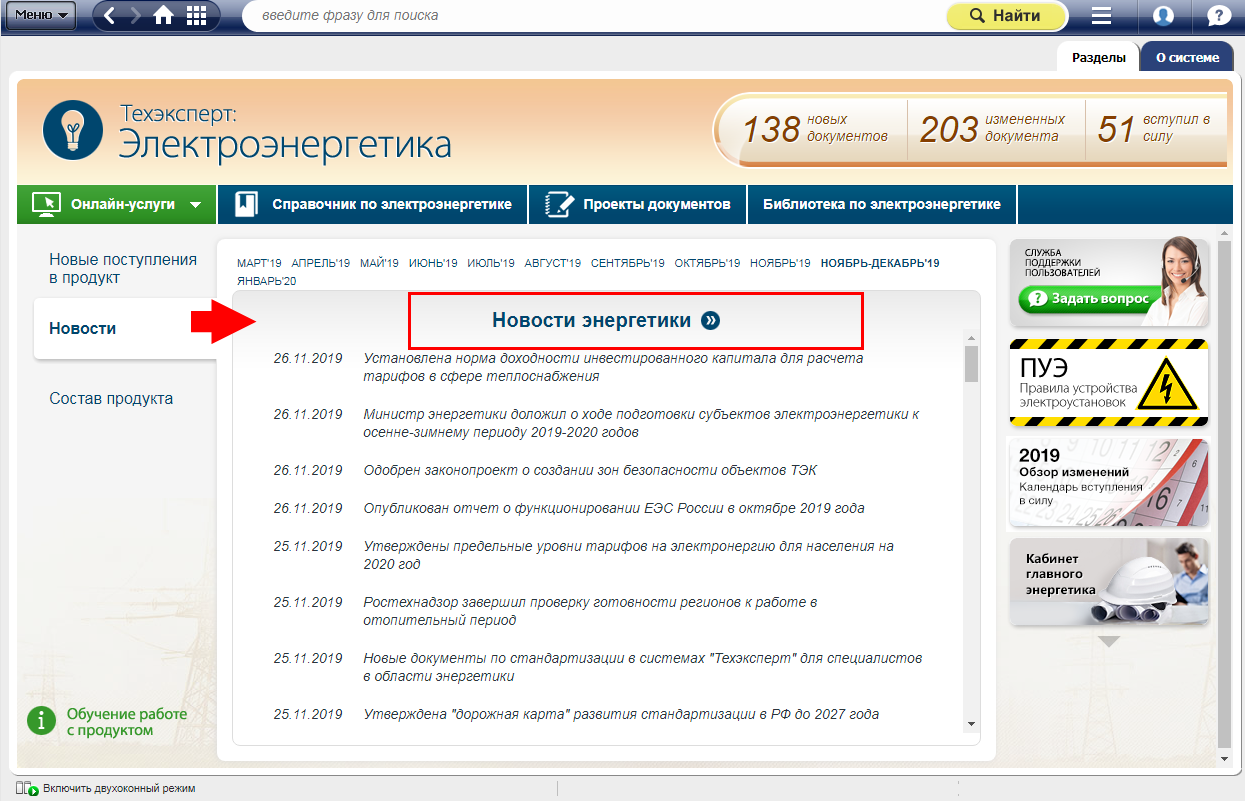Screen dimensions: 1245x801
Task: Click the green info icon for Обучение
Action: pyautogui.click(x=42, y=721)
